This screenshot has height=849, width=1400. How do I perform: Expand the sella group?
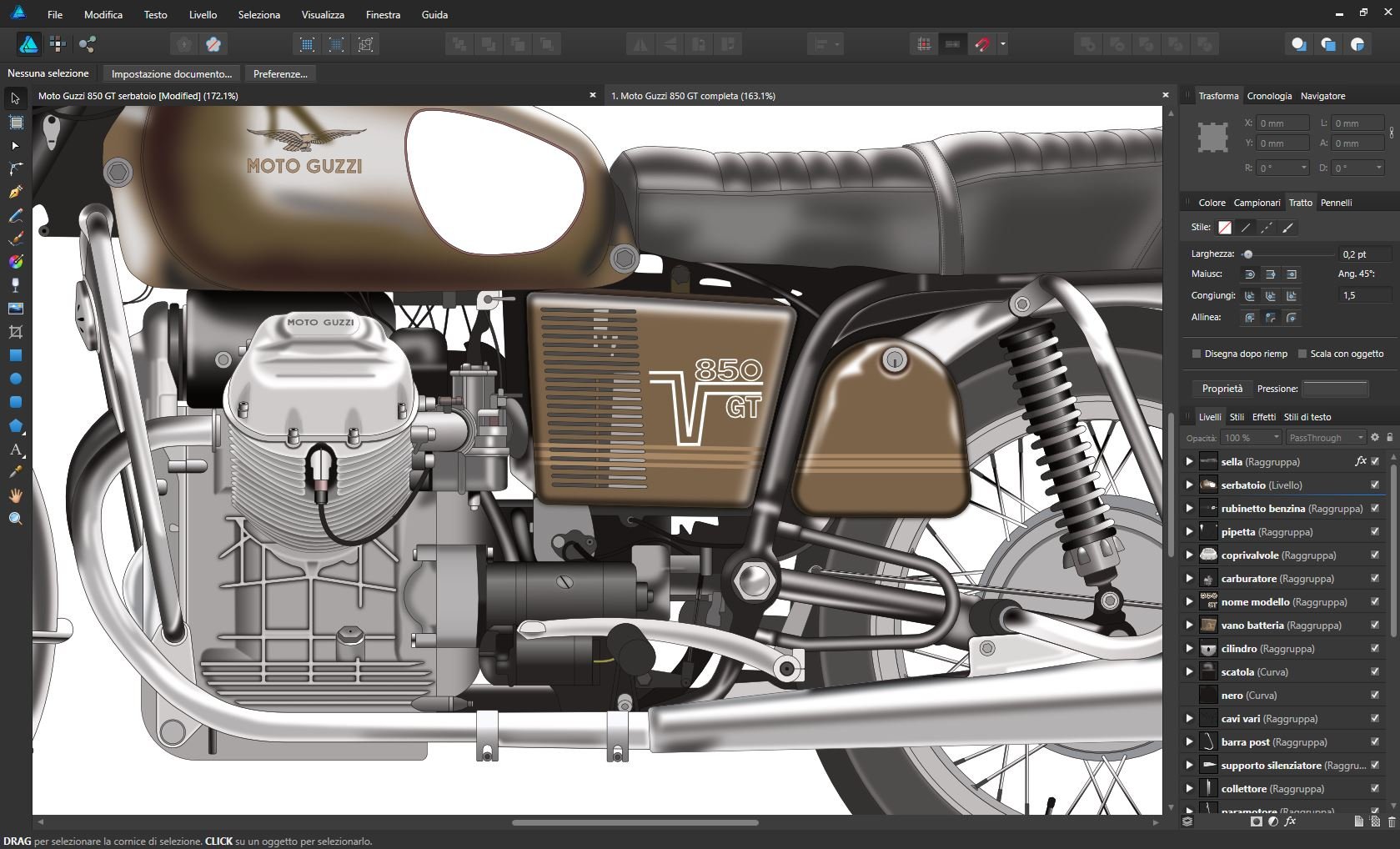1190,461
